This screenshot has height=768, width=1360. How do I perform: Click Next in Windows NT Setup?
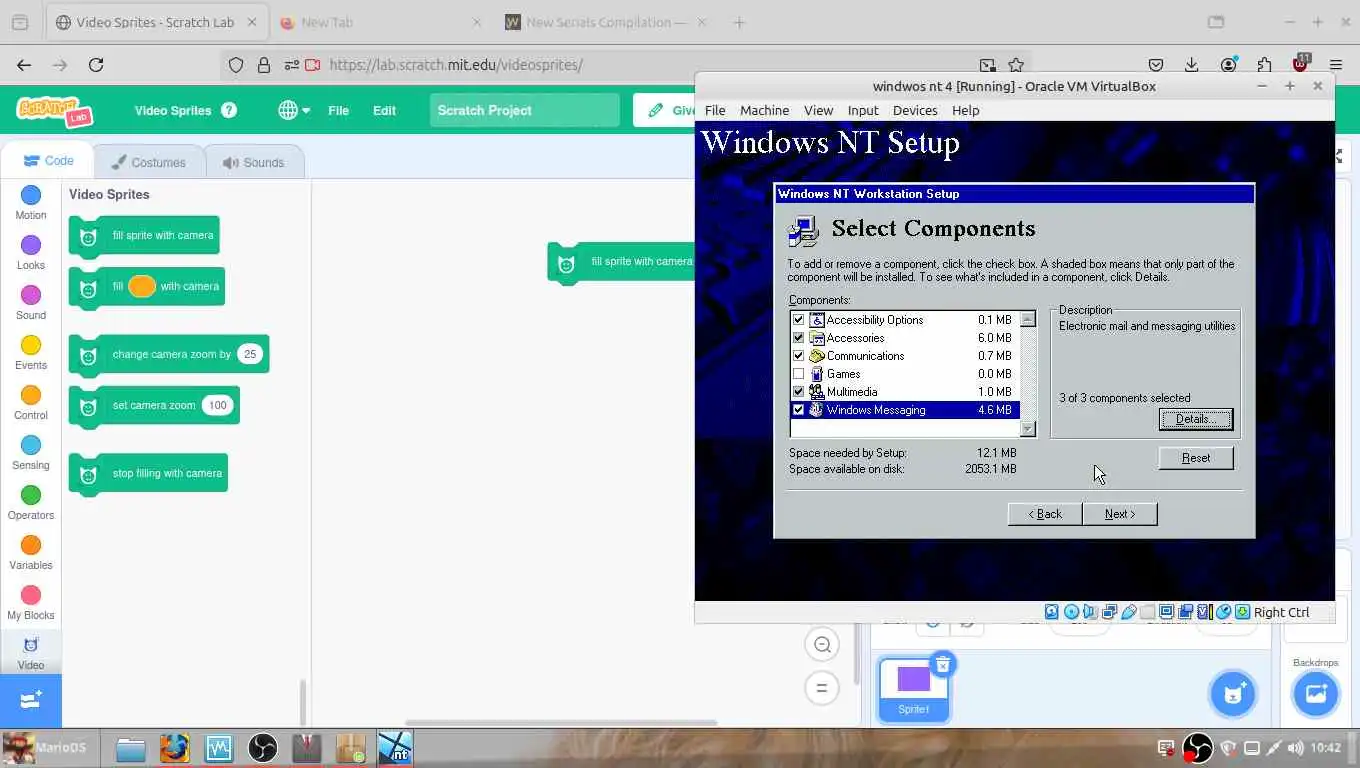coord(1120,514)
